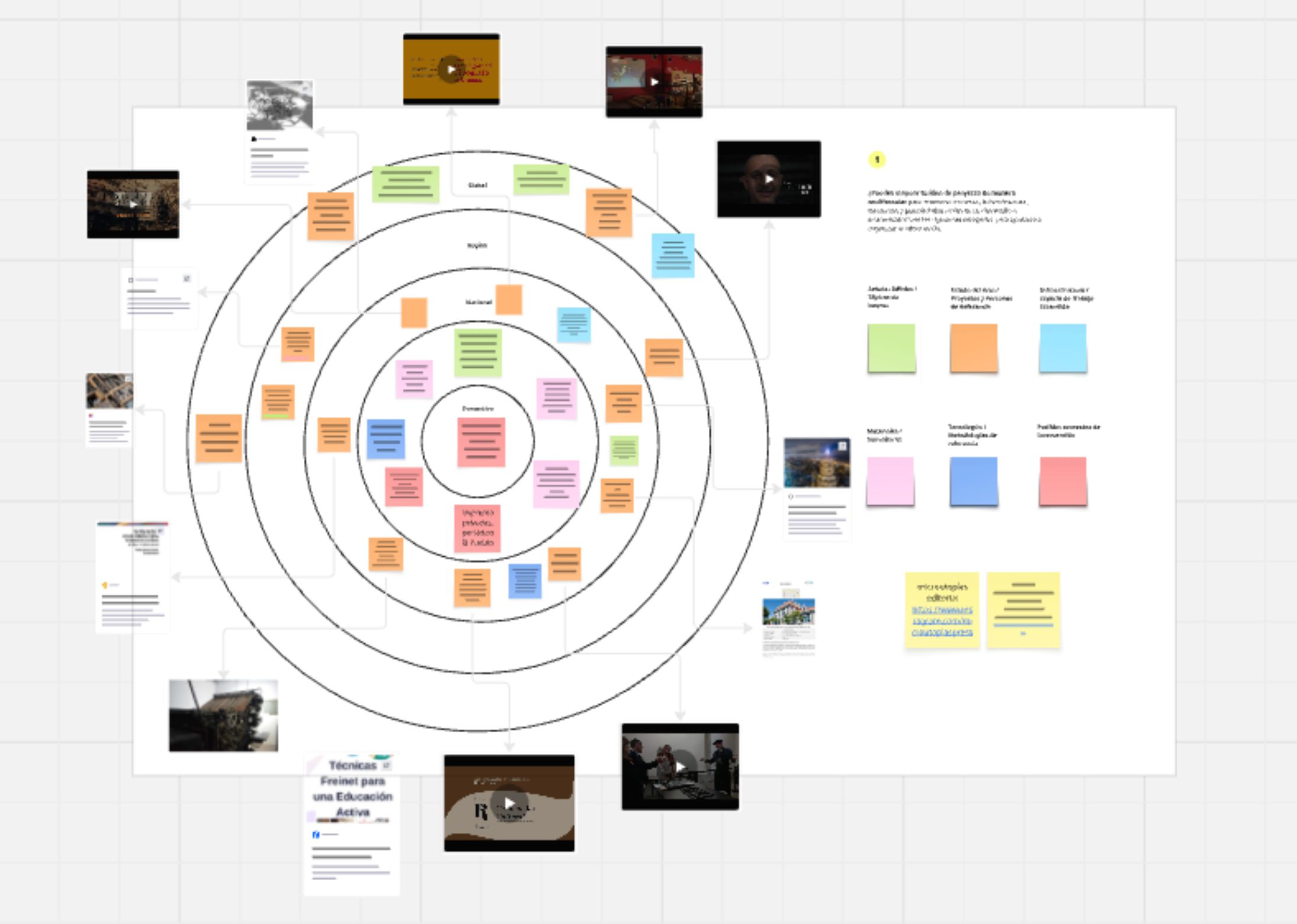Viewport: 1297px width, 924px height.
Task: Open the link card with night city photo
Action: 817,489
